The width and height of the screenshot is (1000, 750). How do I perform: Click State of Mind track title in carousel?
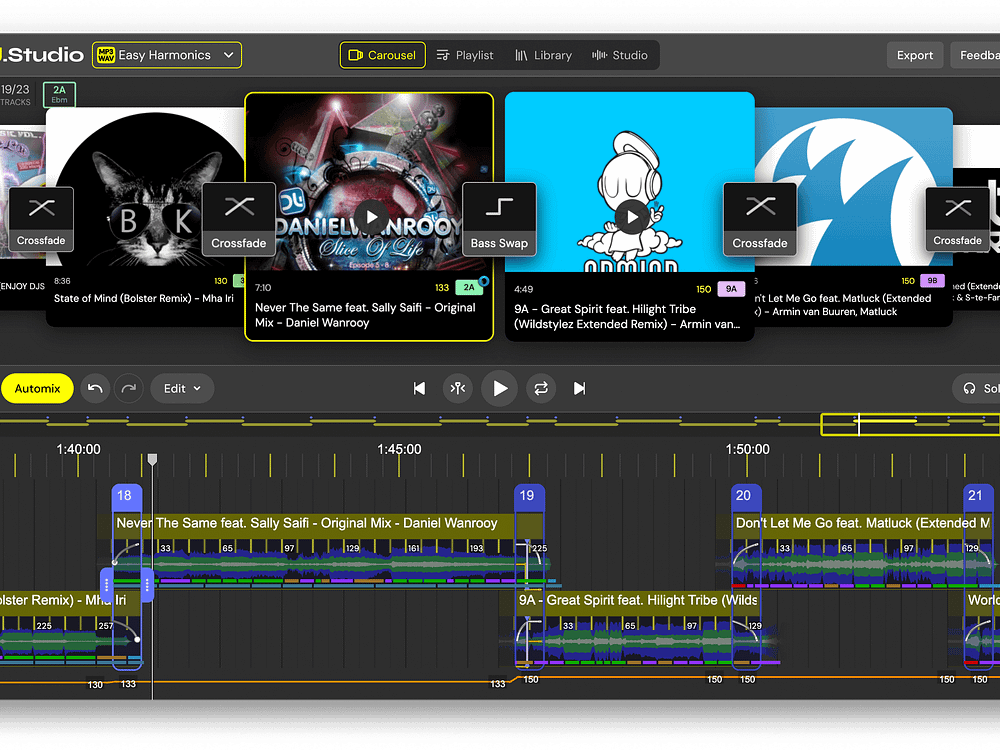[143, 298]
